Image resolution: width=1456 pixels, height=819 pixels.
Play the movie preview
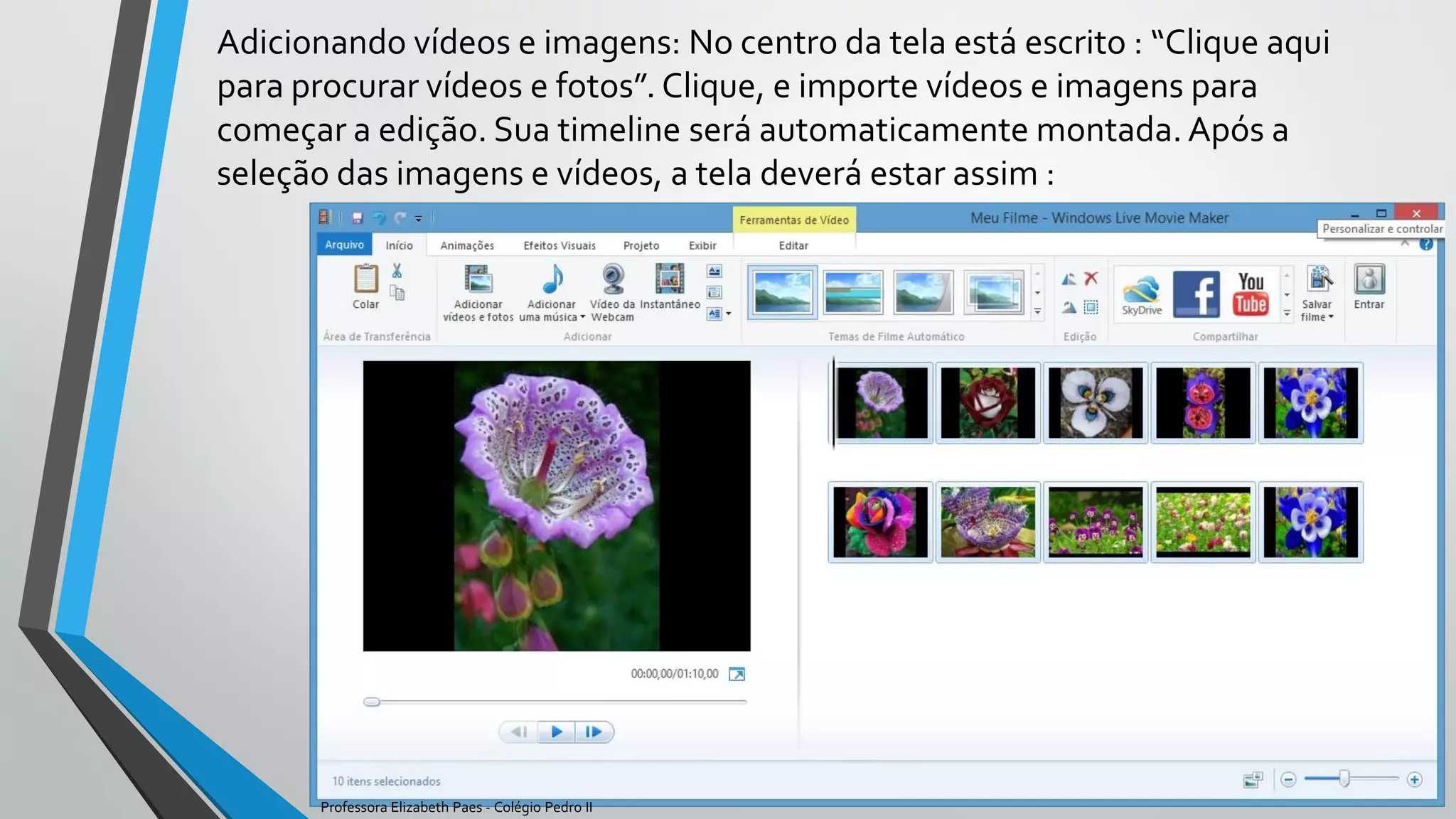click(557, 732)
